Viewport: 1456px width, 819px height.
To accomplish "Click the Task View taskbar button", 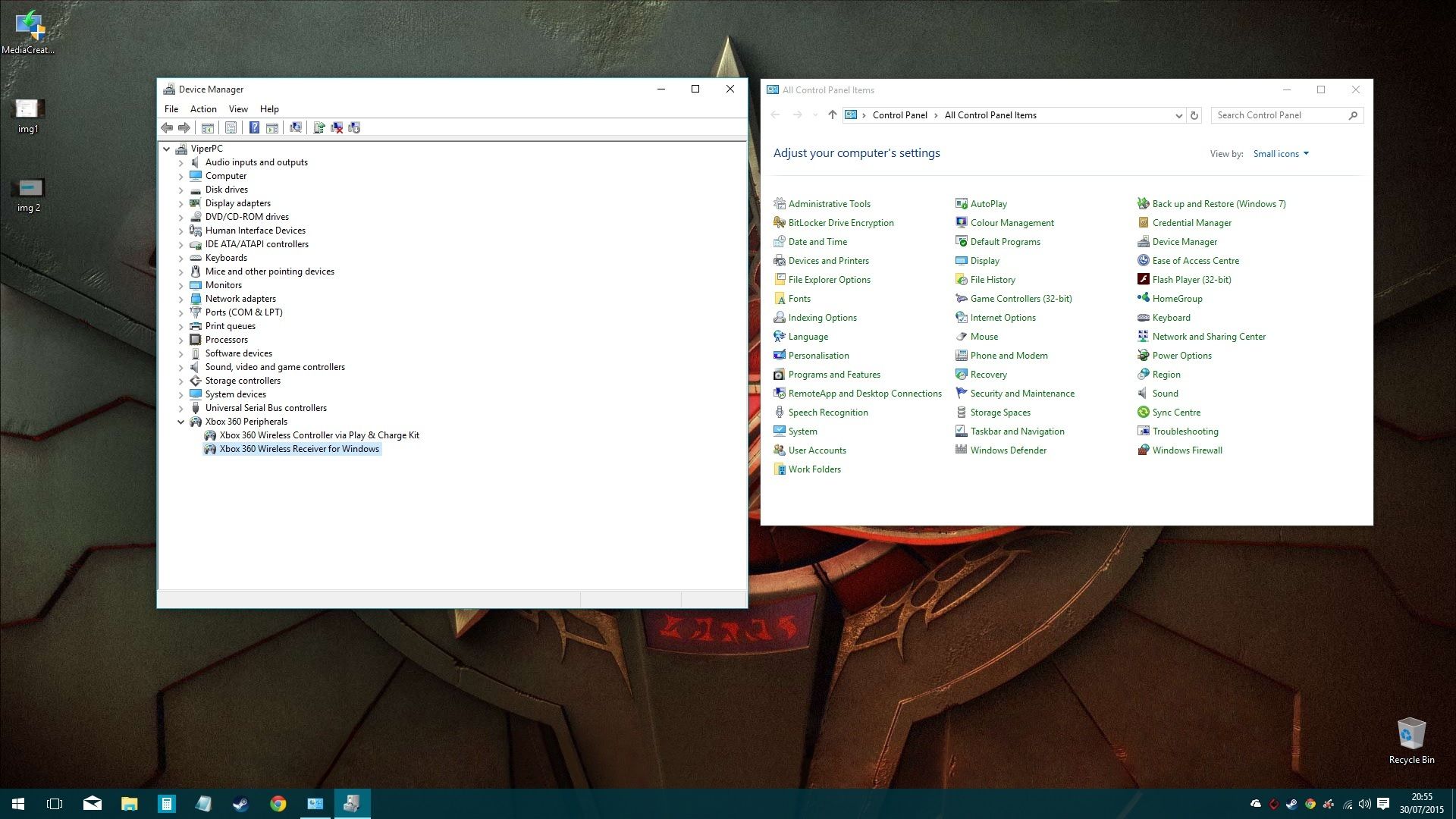I will coord(55,804).
